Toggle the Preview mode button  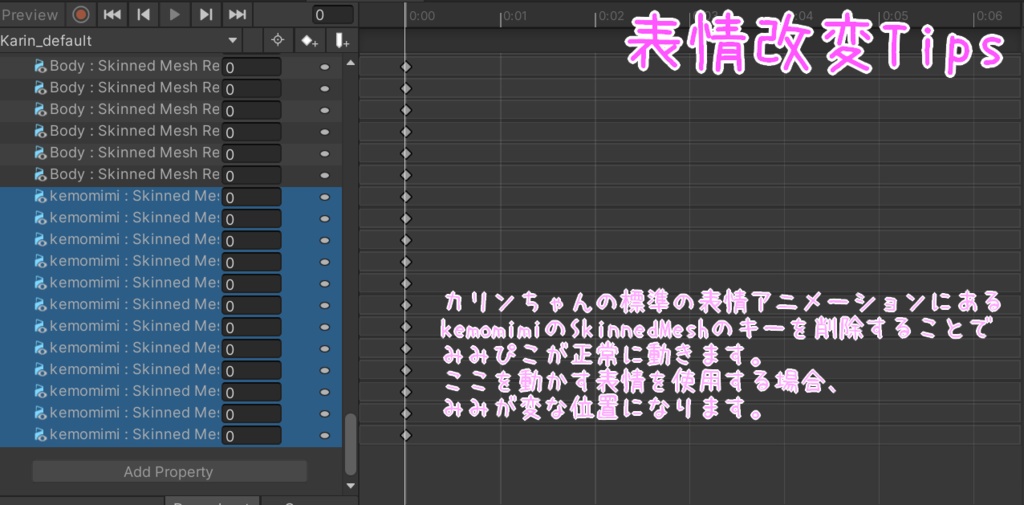pos(30,14)
